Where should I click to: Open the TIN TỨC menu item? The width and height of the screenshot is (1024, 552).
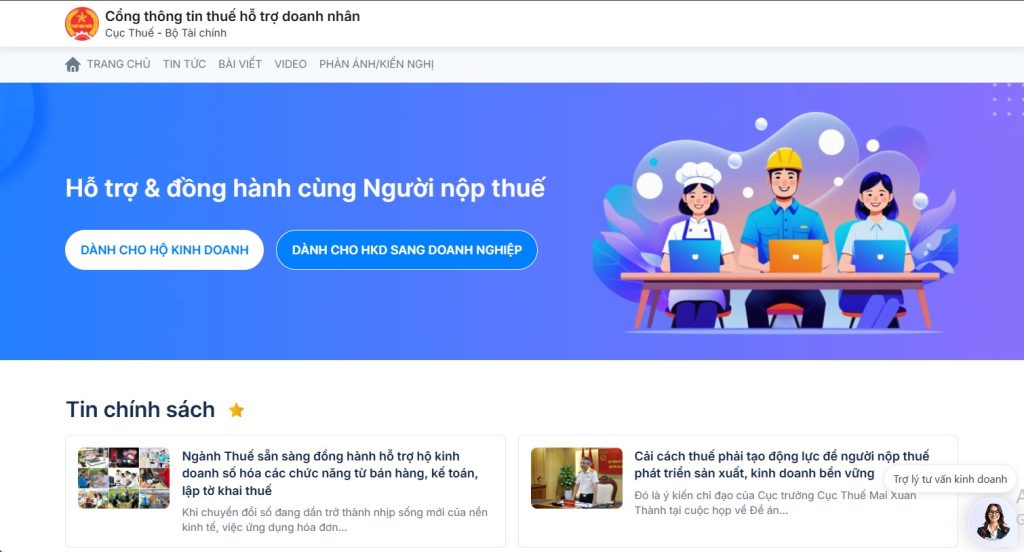tap(184, 64)
